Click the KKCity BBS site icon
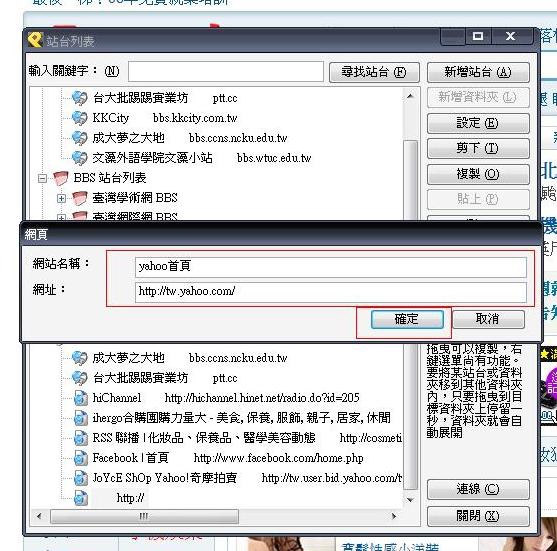557x551 pixels. 79,118
